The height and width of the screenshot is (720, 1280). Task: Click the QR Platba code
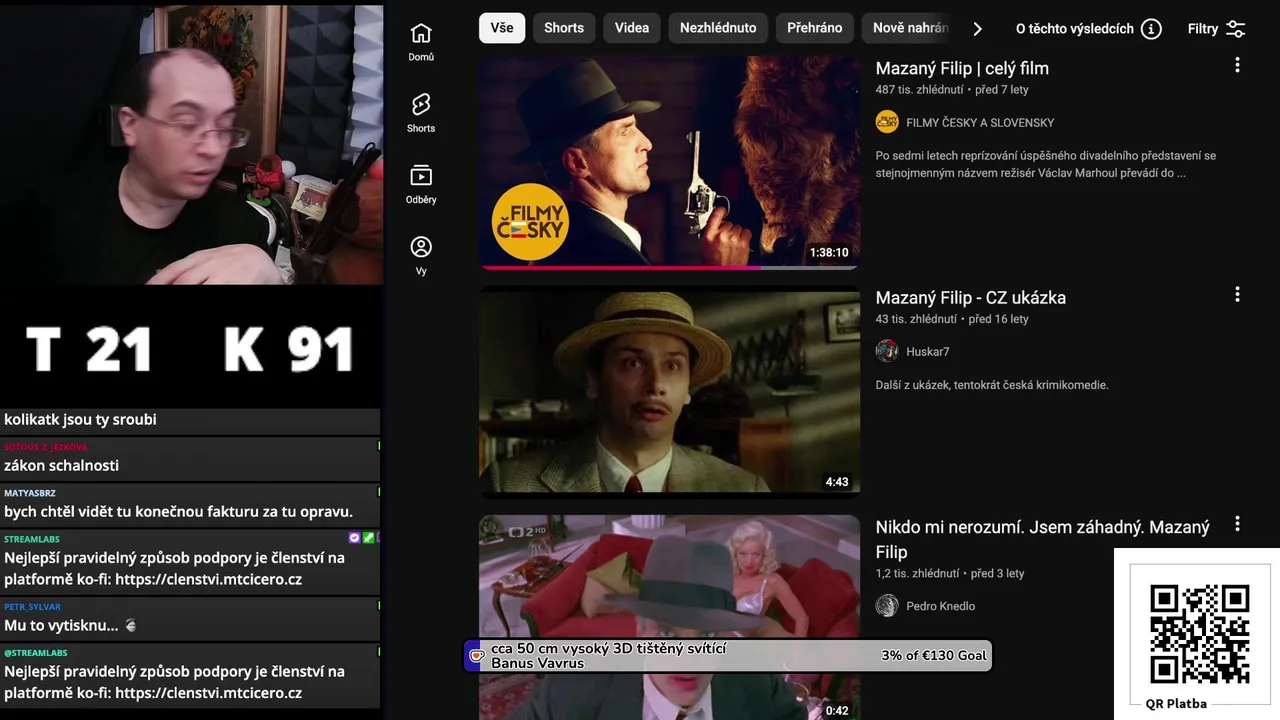1199,634
